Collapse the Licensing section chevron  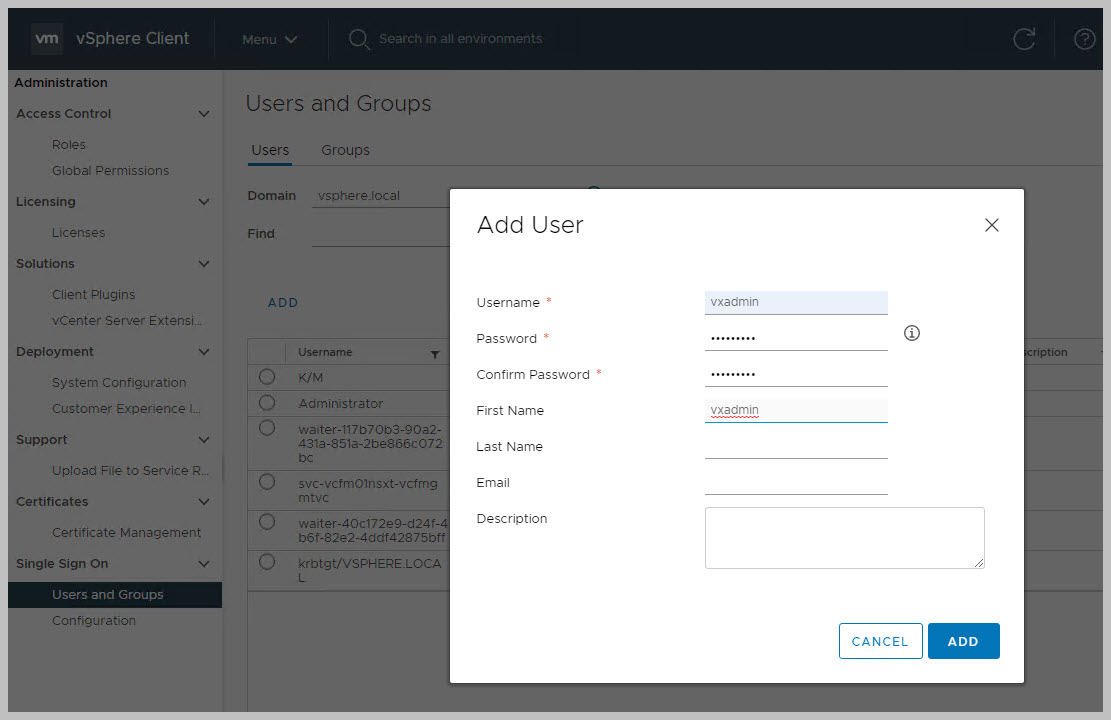[x=204, y=202]
